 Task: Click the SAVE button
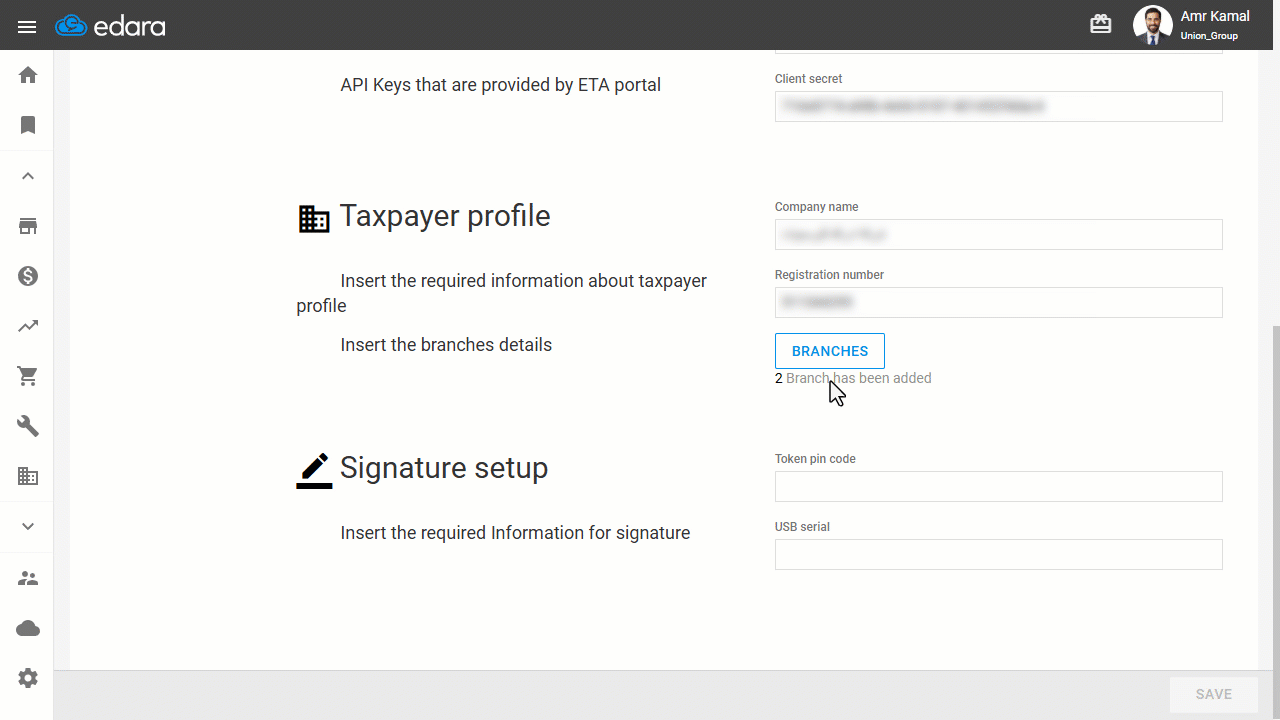(x=1214, y=694)
